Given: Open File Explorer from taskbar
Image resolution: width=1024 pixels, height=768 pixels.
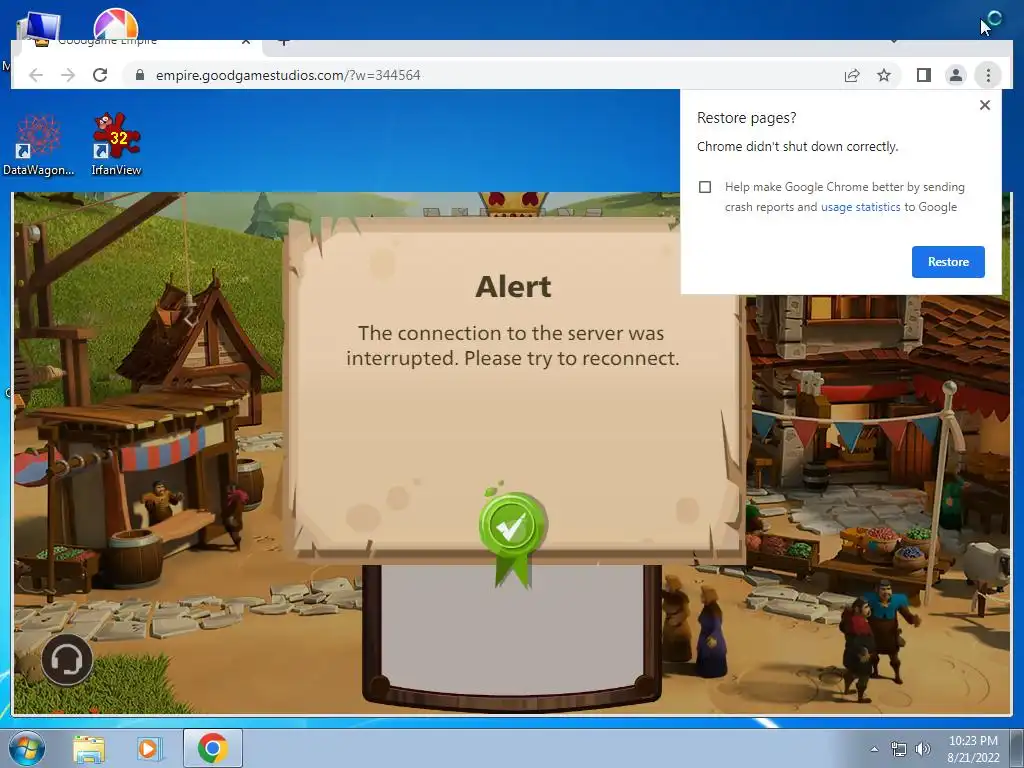Looking at the screenshot, I should point(89,749).
